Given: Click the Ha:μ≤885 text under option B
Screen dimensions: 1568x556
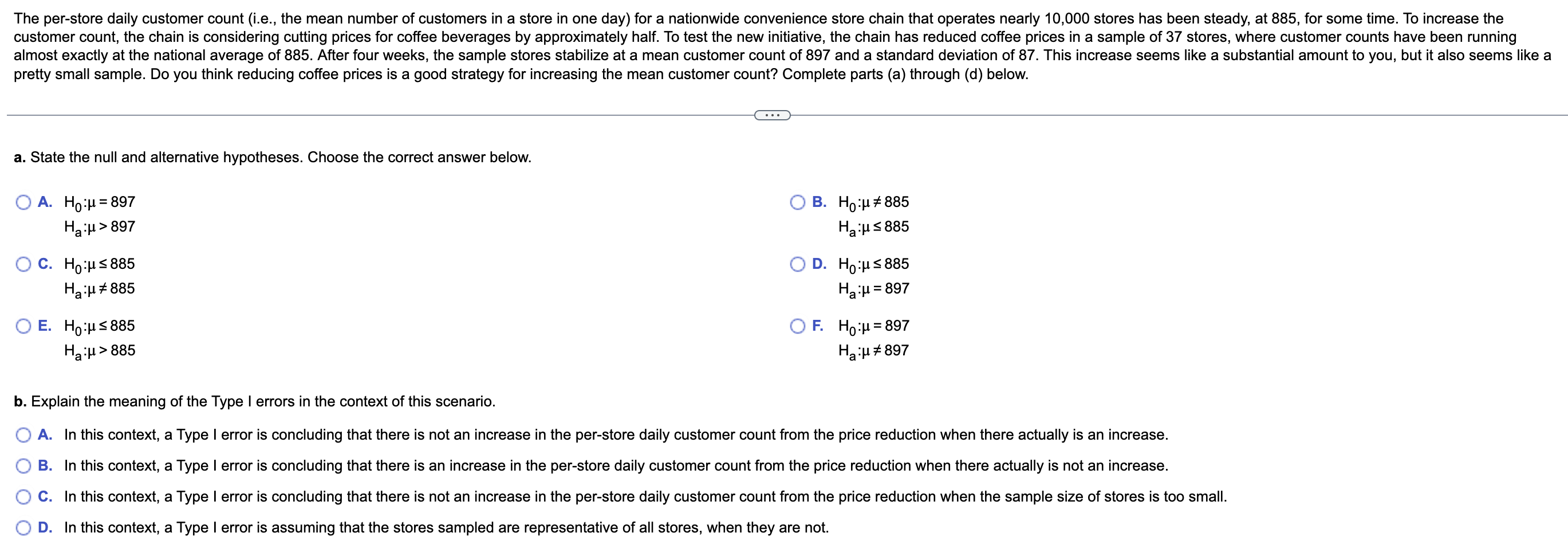Looking at the screenshot, I should coord(874,226).
